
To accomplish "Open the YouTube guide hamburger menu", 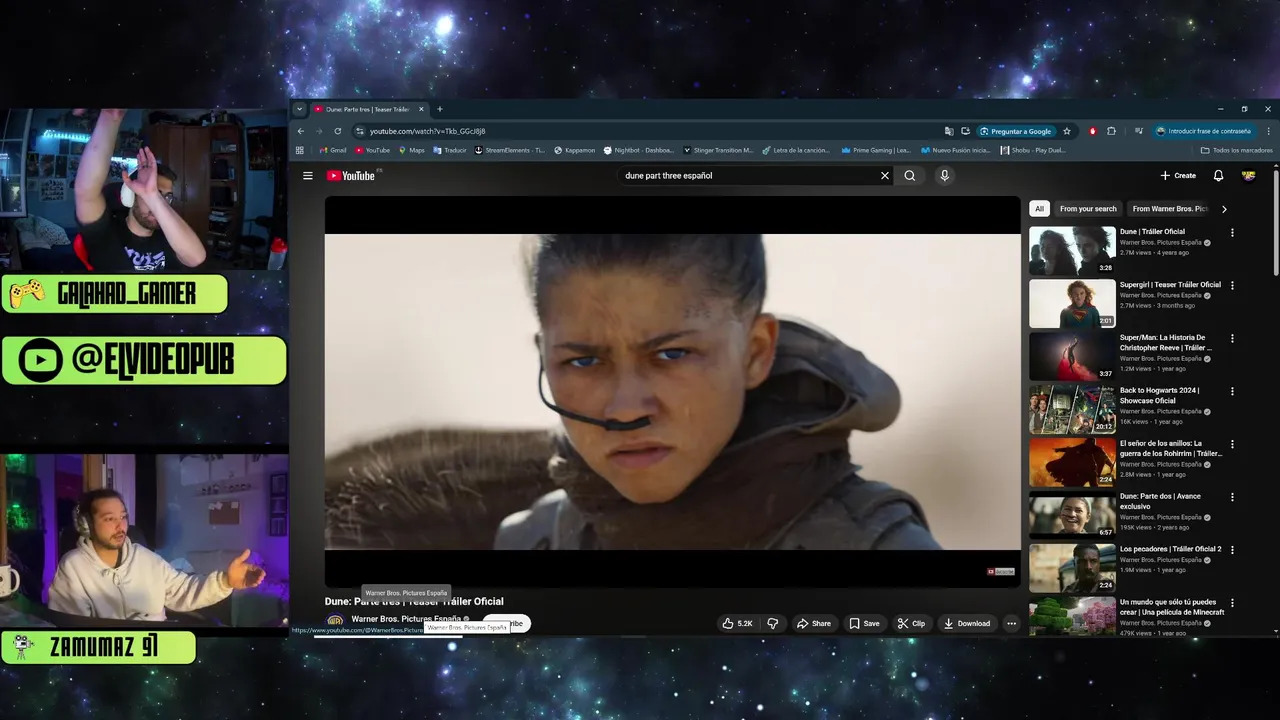I will coord(308,175).
